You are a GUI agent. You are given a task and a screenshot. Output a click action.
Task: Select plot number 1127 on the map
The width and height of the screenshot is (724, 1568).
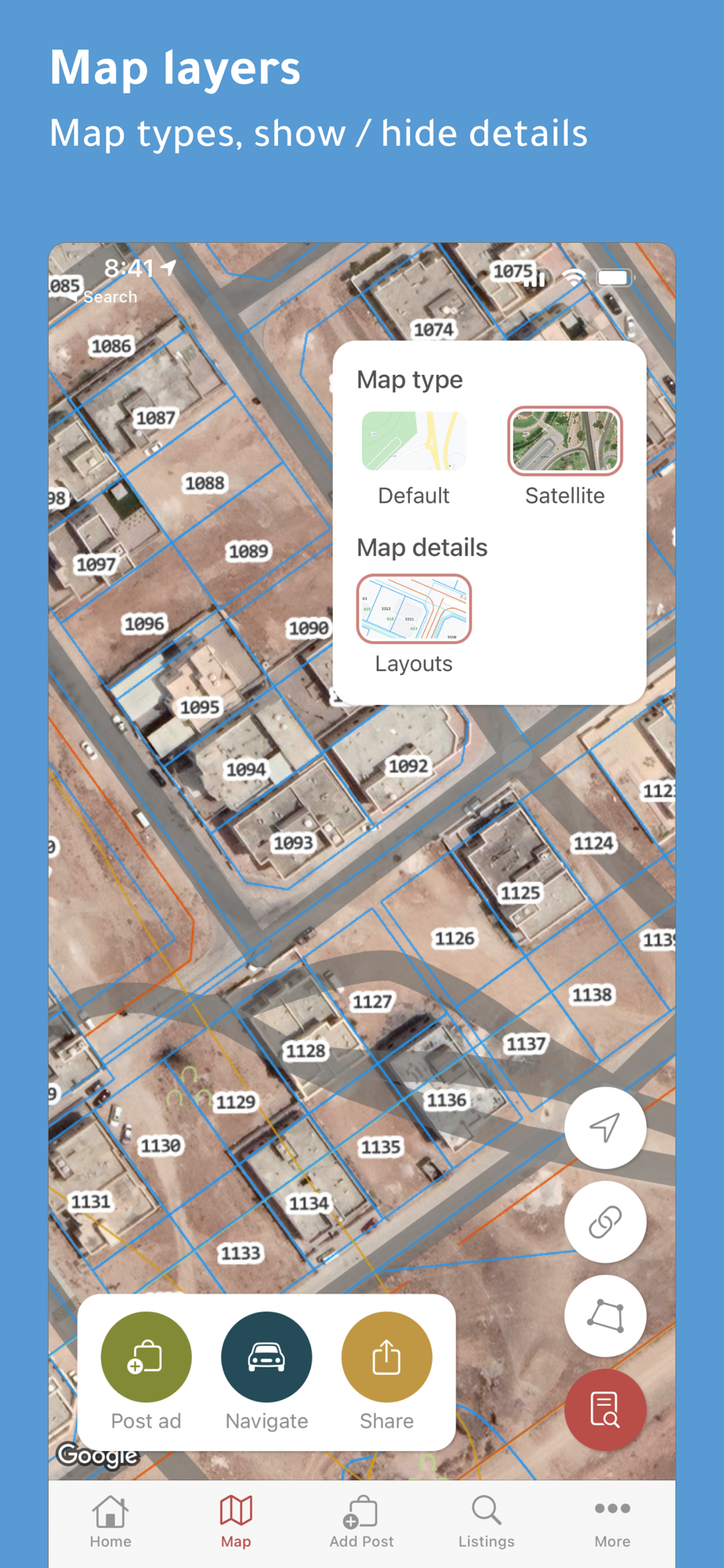click(x=372, y=1002)
